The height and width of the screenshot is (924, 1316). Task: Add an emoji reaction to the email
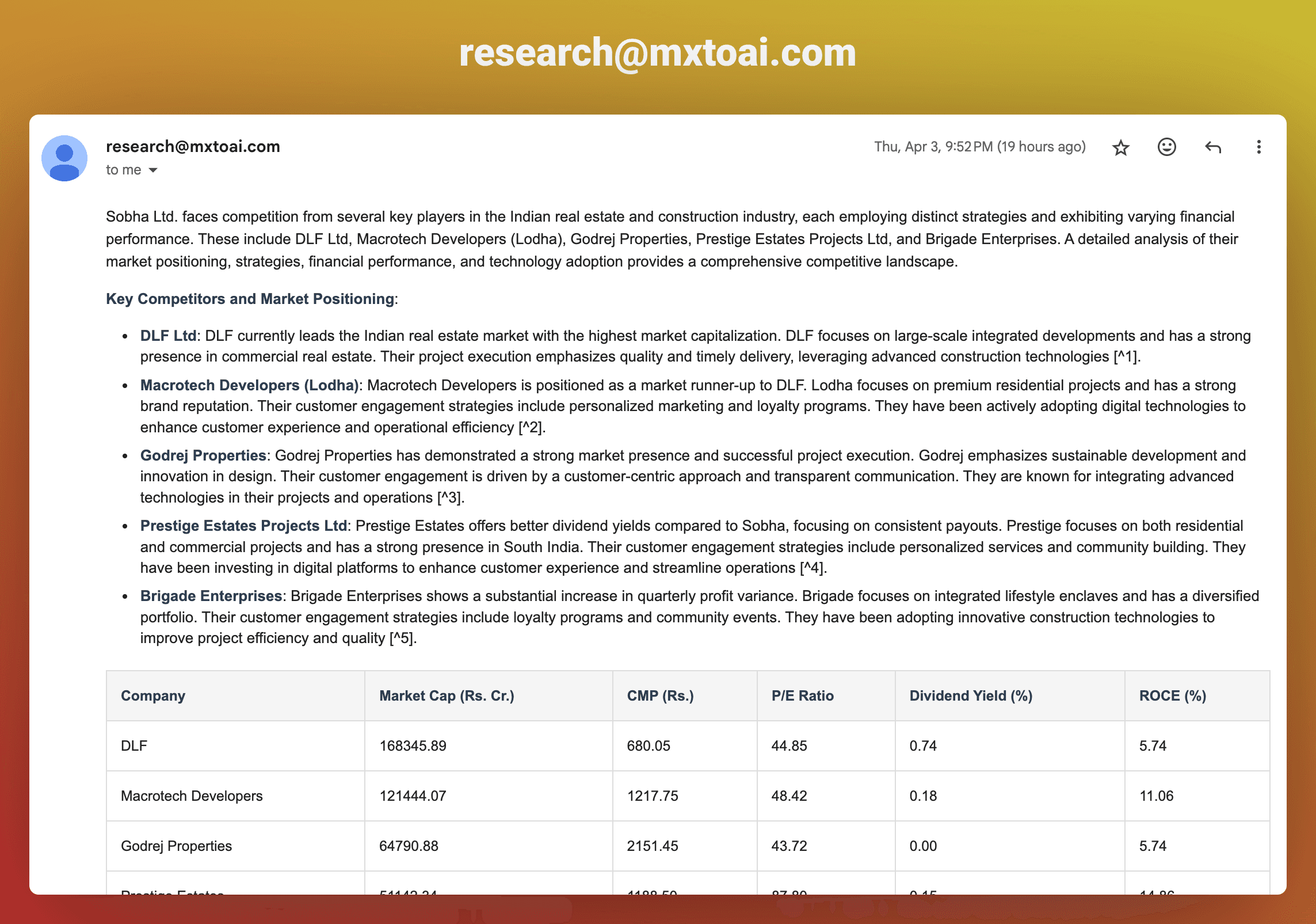[1166, 147]
